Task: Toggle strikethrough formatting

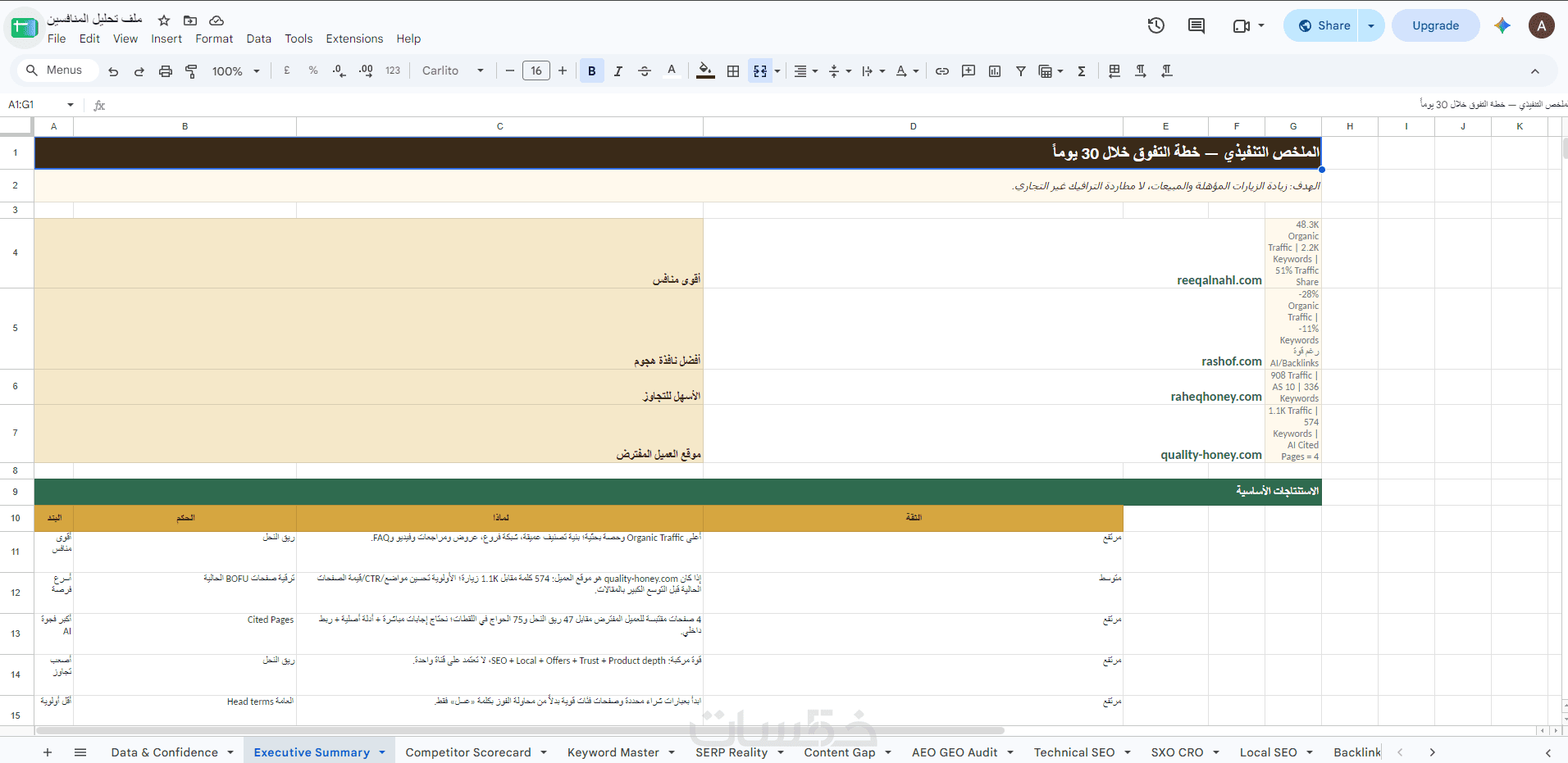Action: (645, 71)
